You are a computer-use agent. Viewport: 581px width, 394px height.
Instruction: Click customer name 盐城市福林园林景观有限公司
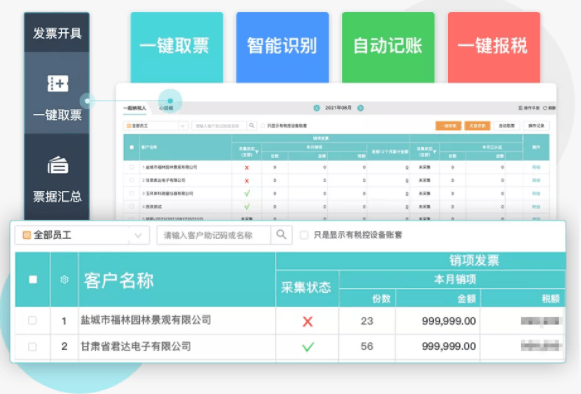tap(146, 320)
